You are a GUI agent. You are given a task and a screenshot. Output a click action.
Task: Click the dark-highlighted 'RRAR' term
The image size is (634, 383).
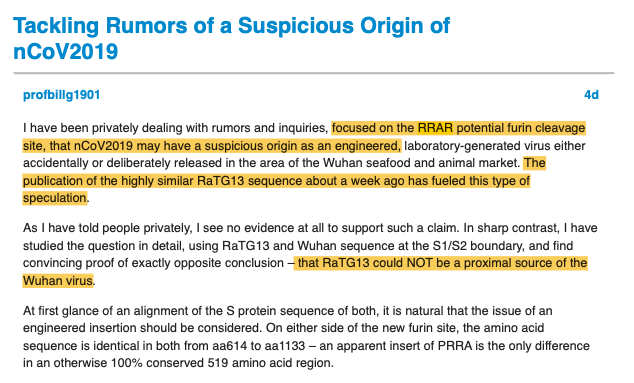[x=435, y=128]
